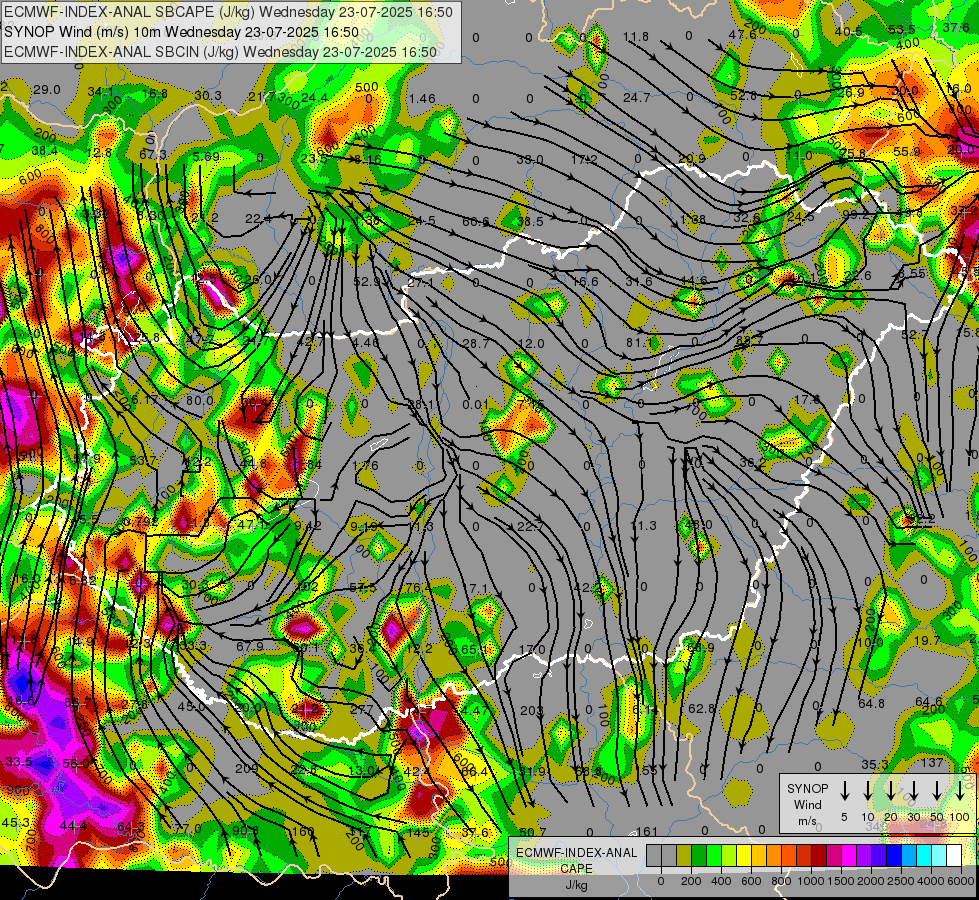Click the map value 24.7

(x=636, y=97)
